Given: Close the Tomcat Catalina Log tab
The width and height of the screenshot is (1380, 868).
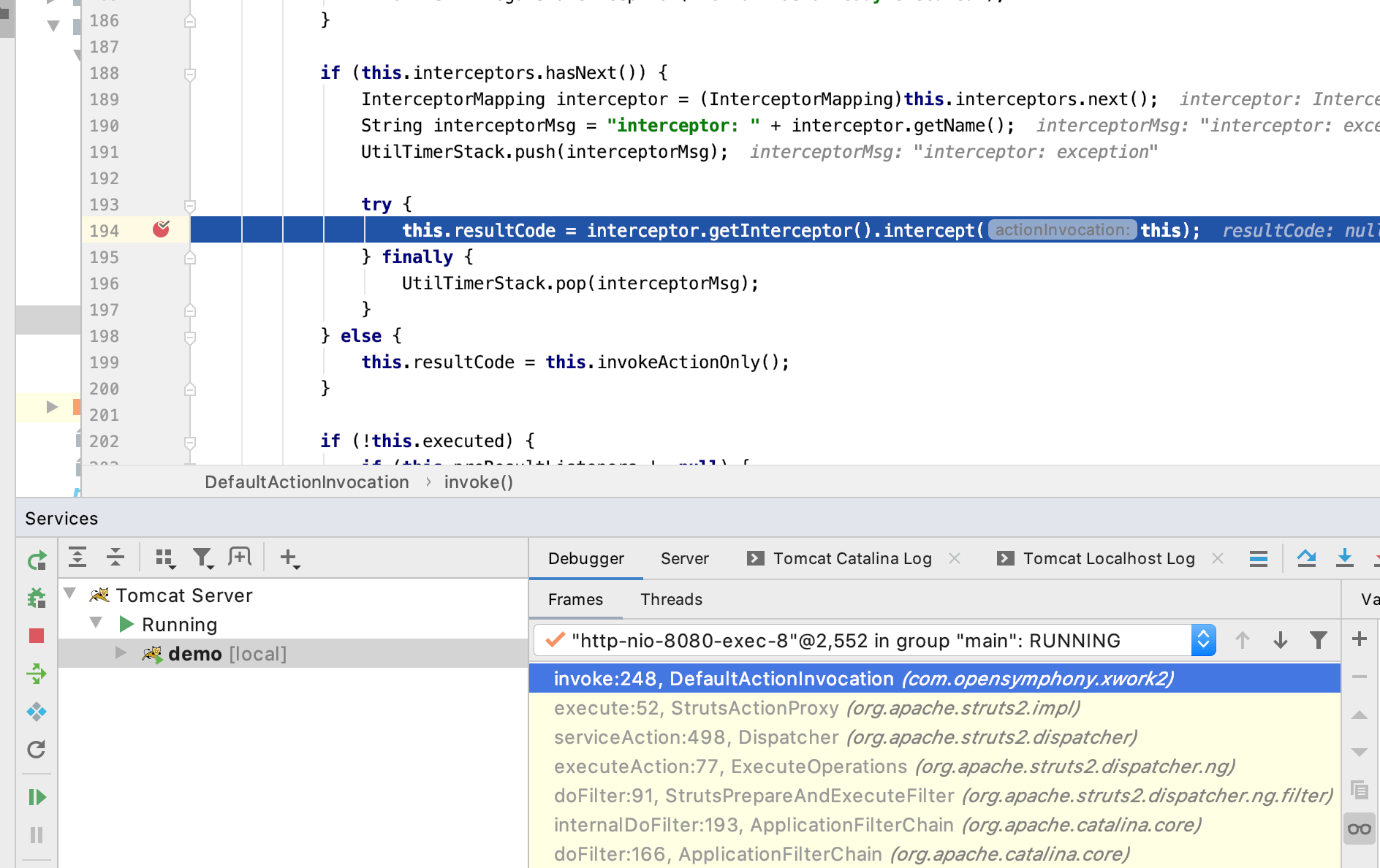Looking at the screenshot, I should pyautogui.click(x=955, y=558).
